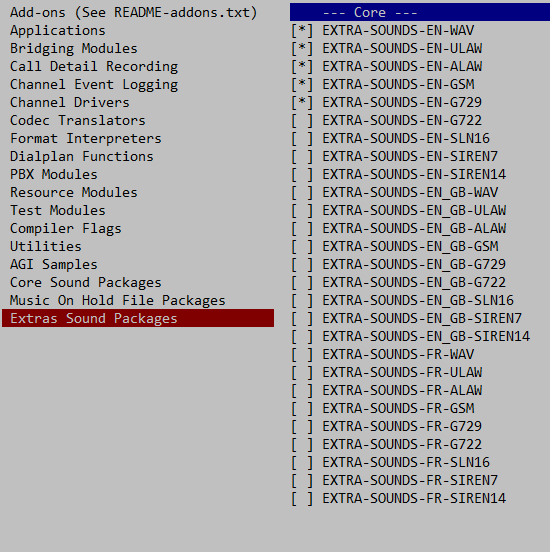Open Add-ons (See README-addons.txt) menu
The height and width of the screenshot is (552, 550).
click(133, 13)
